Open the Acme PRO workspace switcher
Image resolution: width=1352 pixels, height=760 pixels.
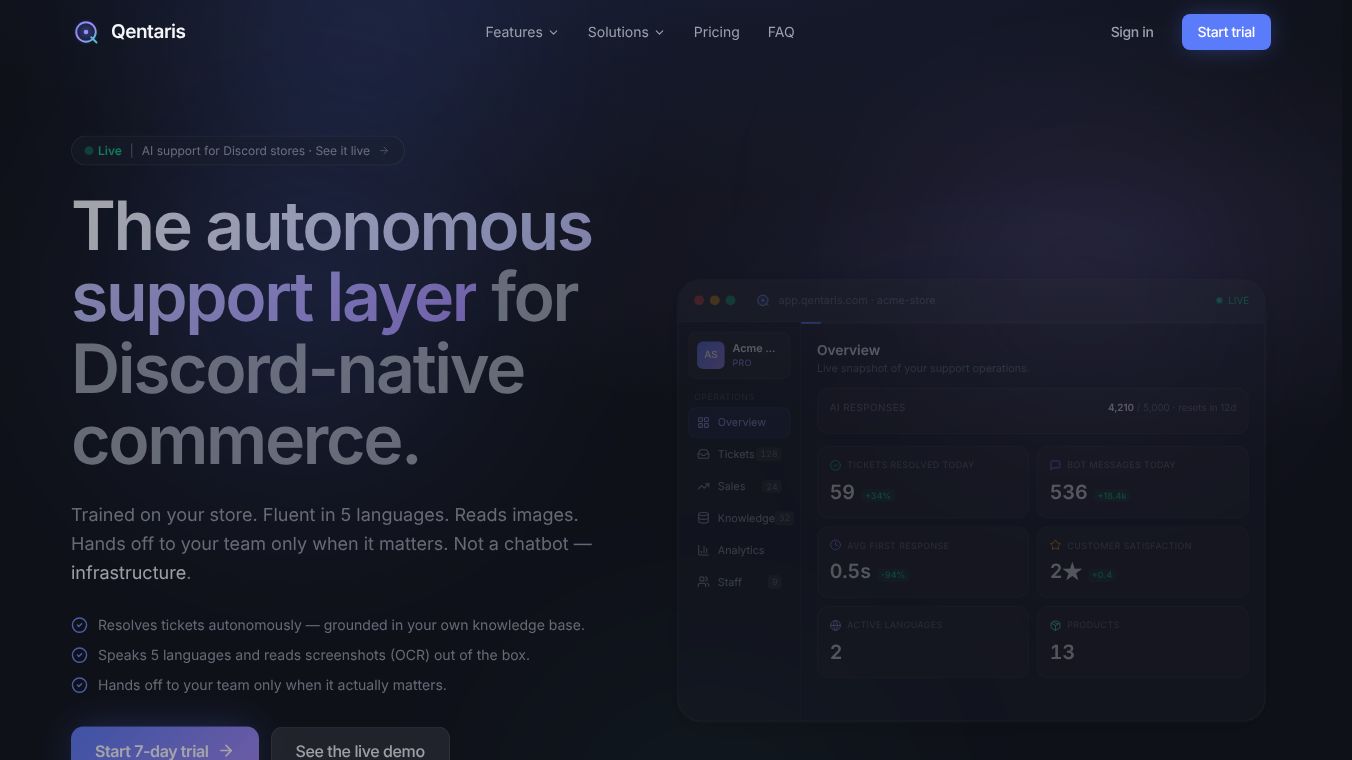[739, 355]
